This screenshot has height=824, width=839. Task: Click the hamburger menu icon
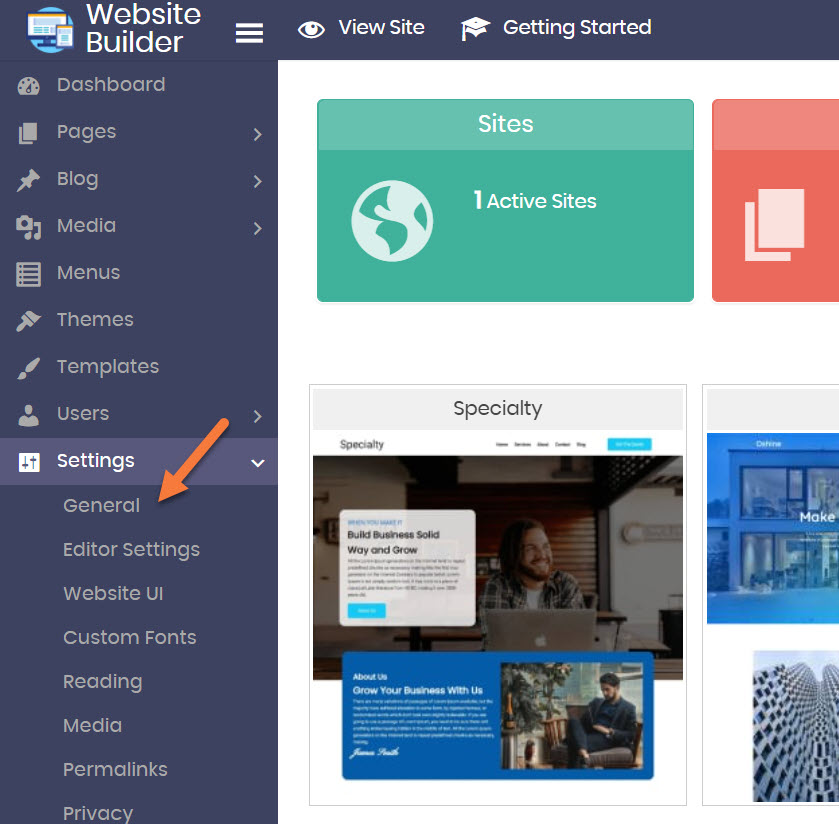click(249, 33)
